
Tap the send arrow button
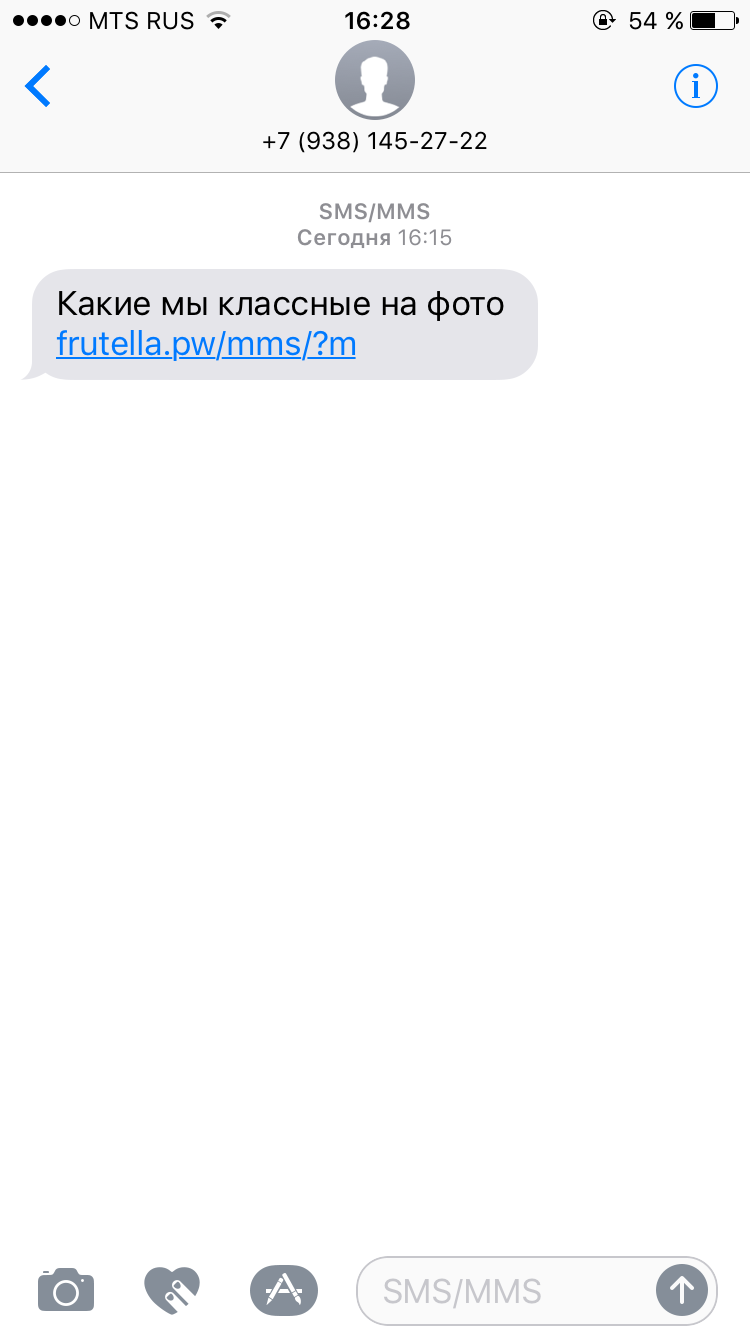tap(681, 1290)
